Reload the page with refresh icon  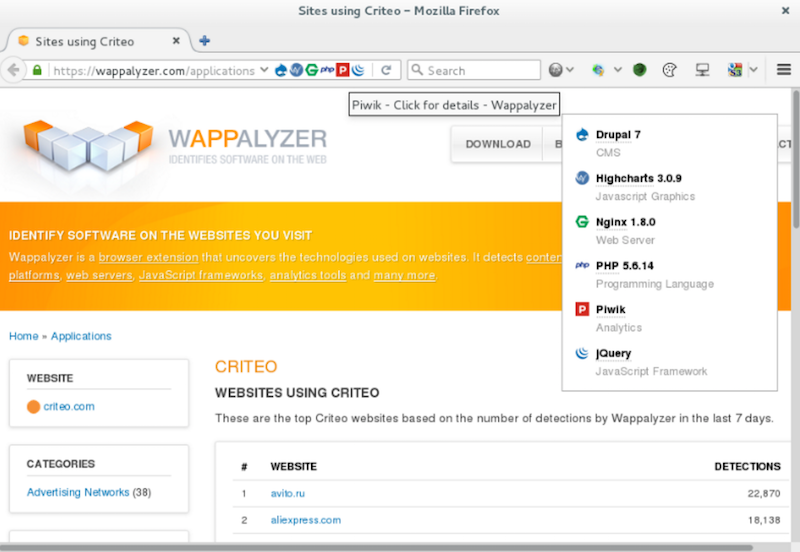pos(386,70)
